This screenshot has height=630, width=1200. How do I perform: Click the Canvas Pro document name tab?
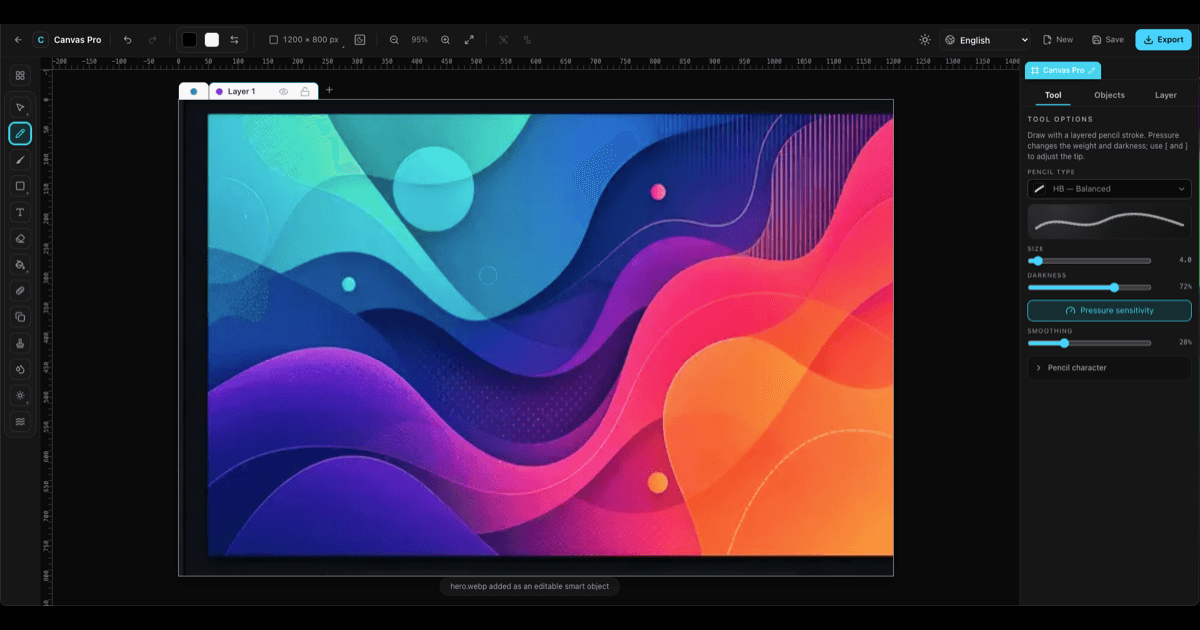click(1062, 70)
